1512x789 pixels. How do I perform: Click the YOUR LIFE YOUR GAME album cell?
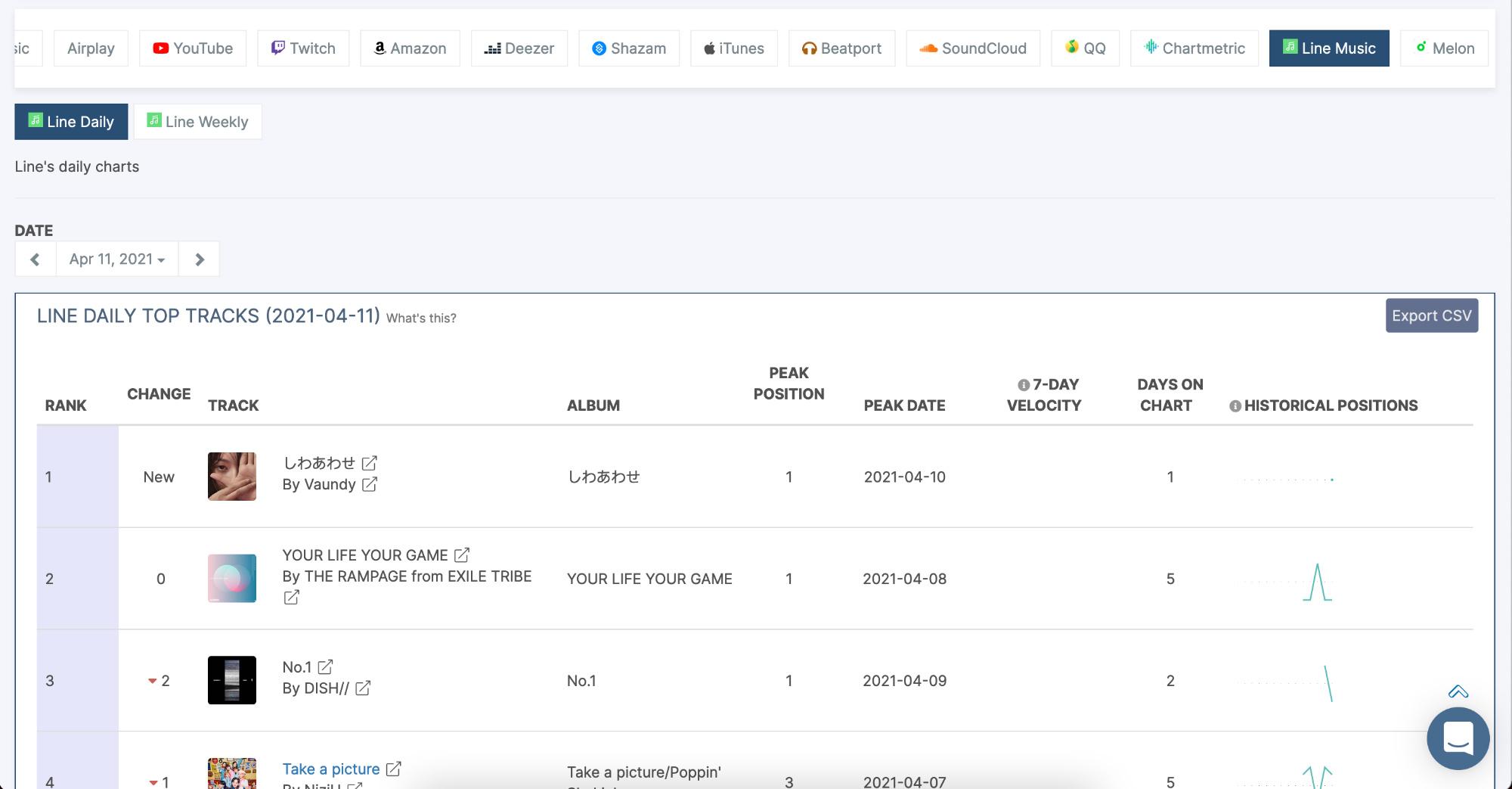pyautogui.click(x=649, y=579)
